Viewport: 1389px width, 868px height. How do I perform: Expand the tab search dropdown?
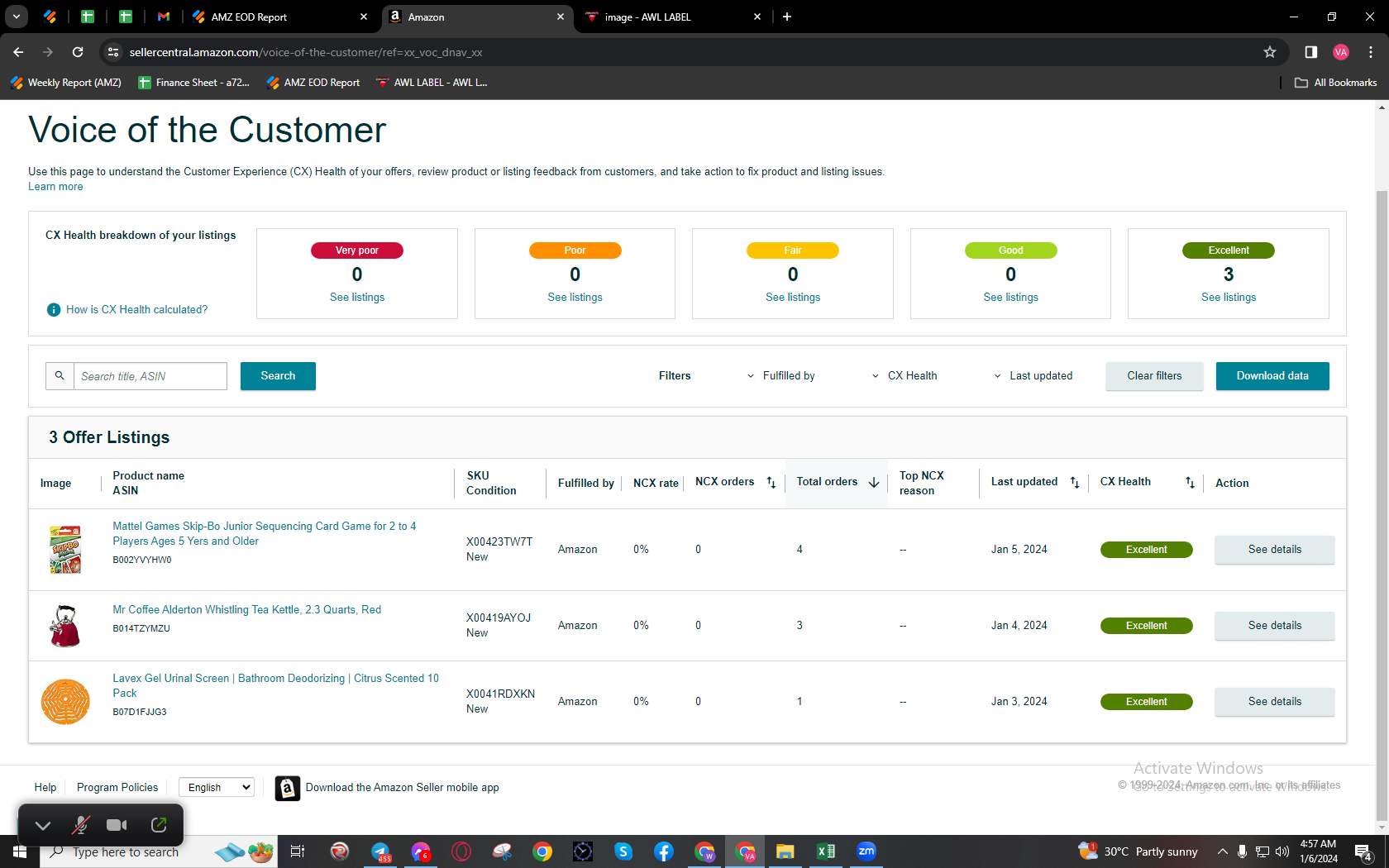click(17, 17)
